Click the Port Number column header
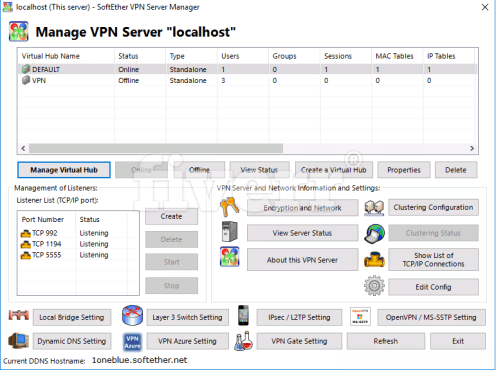Image resolution: width=496 pixels, height=370 pixels. click(47, 219)
